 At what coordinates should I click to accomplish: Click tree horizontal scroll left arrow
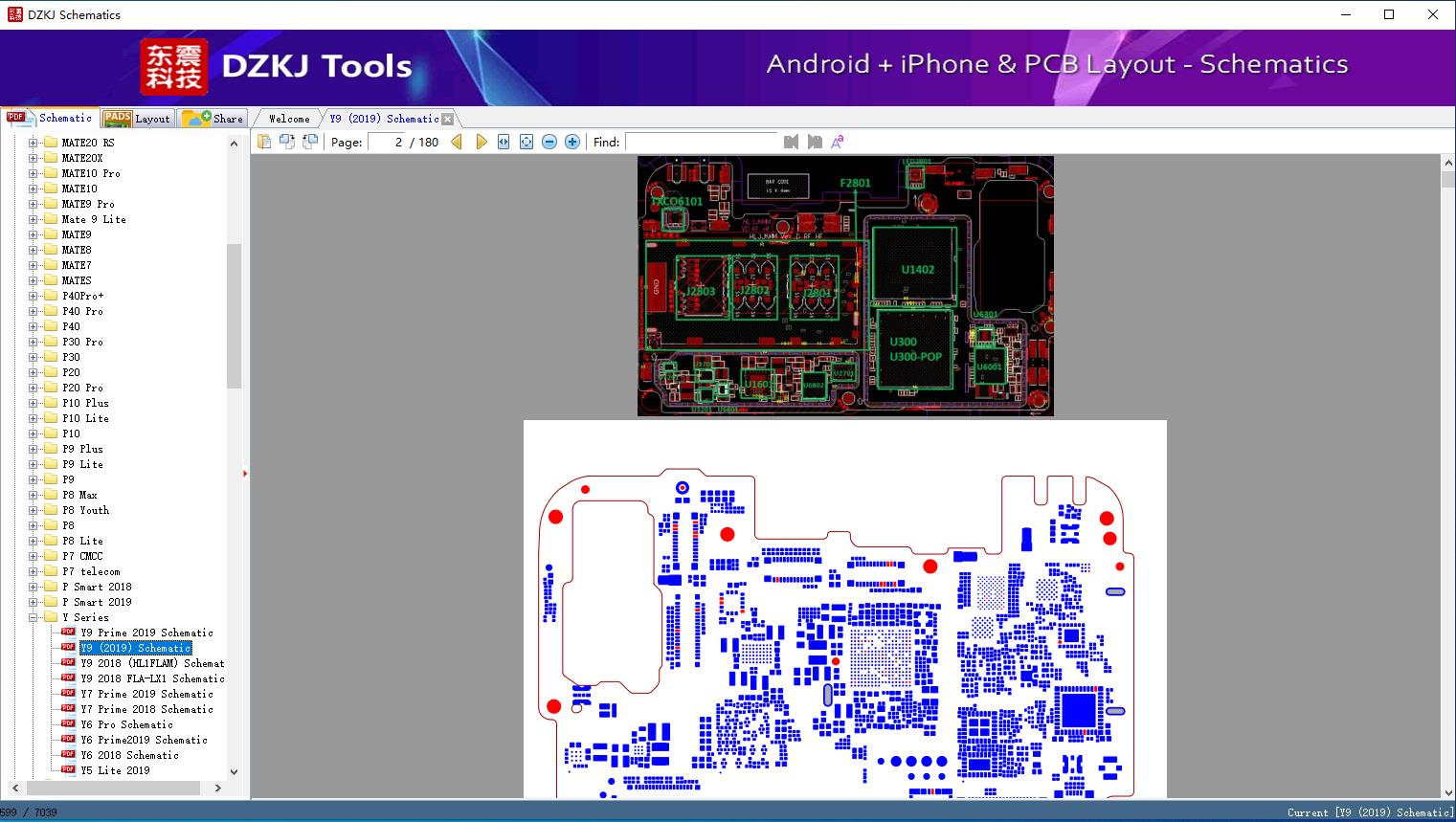point(15,788)
